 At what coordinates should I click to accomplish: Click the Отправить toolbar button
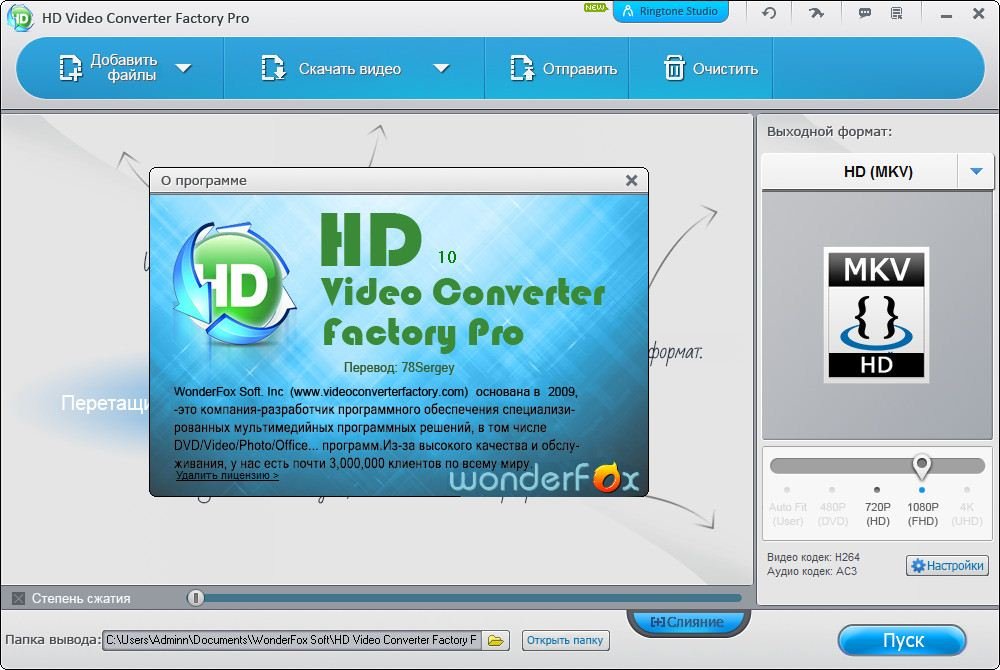point(564,69)
